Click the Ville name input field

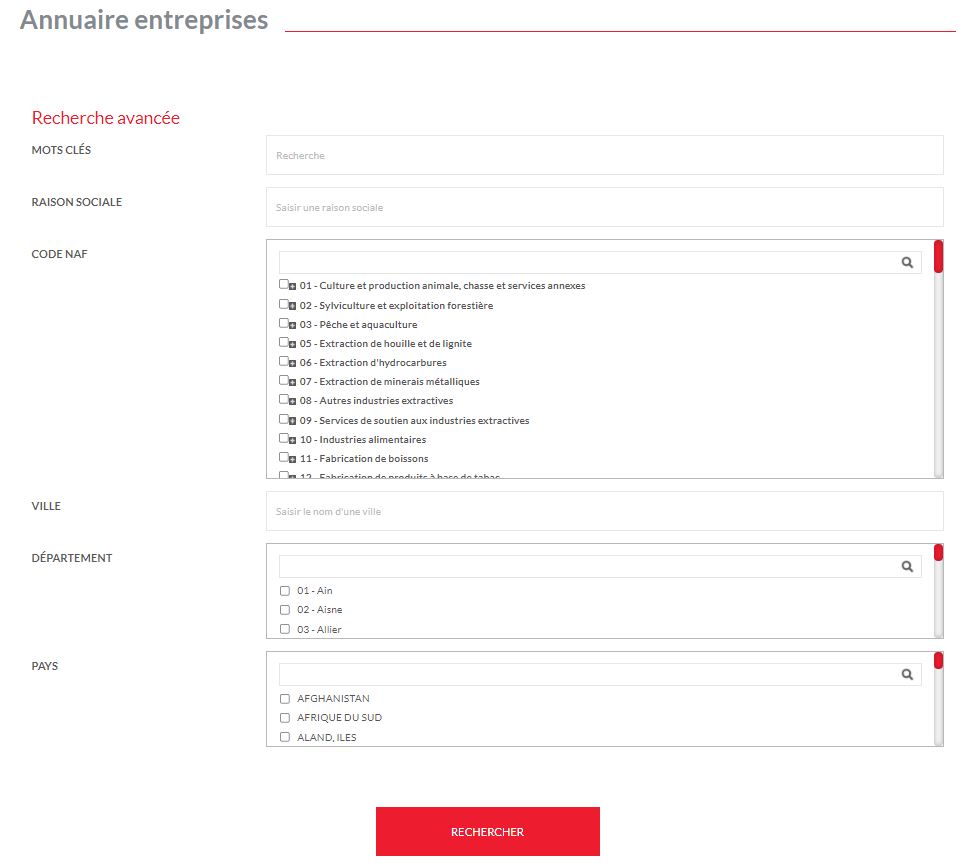click(604, 511)
